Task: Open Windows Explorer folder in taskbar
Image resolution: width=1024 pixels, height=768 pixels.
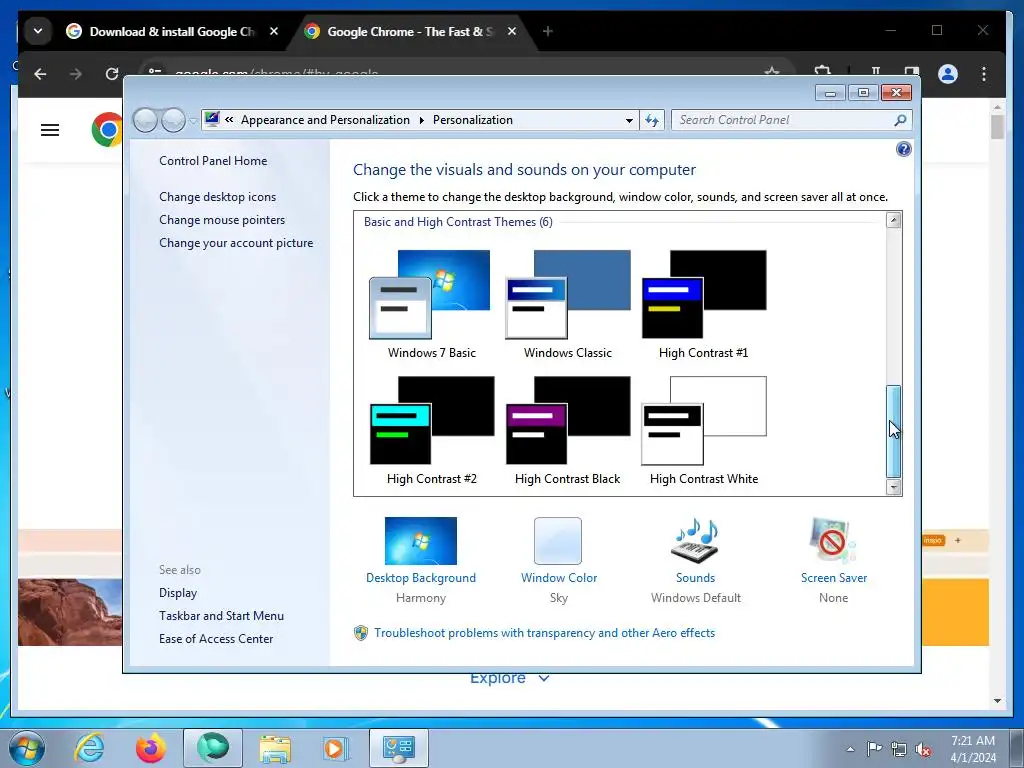Action: (x=275, y=748)
